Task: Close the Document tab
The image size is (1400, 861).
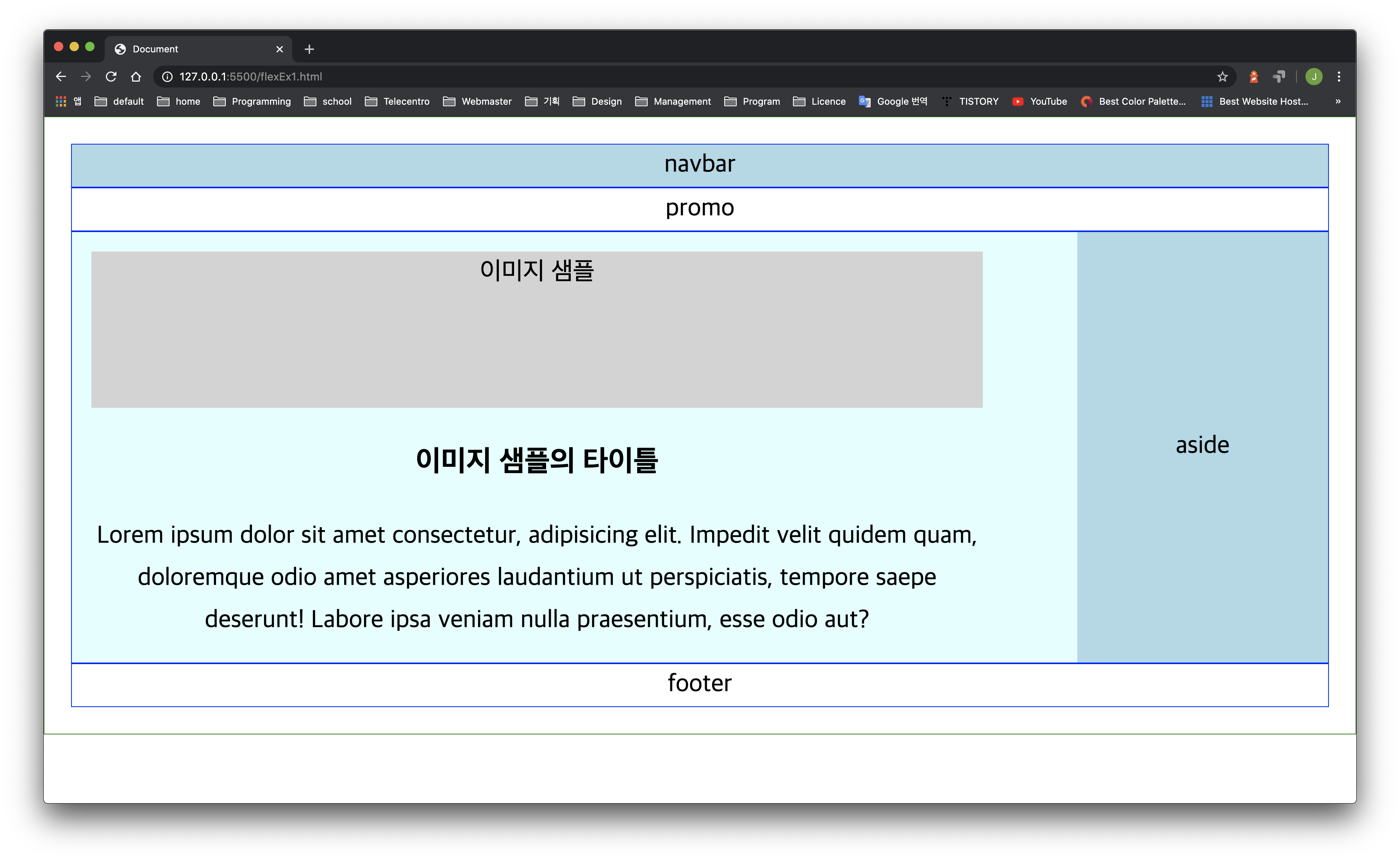Action: (x=280, y=50)
